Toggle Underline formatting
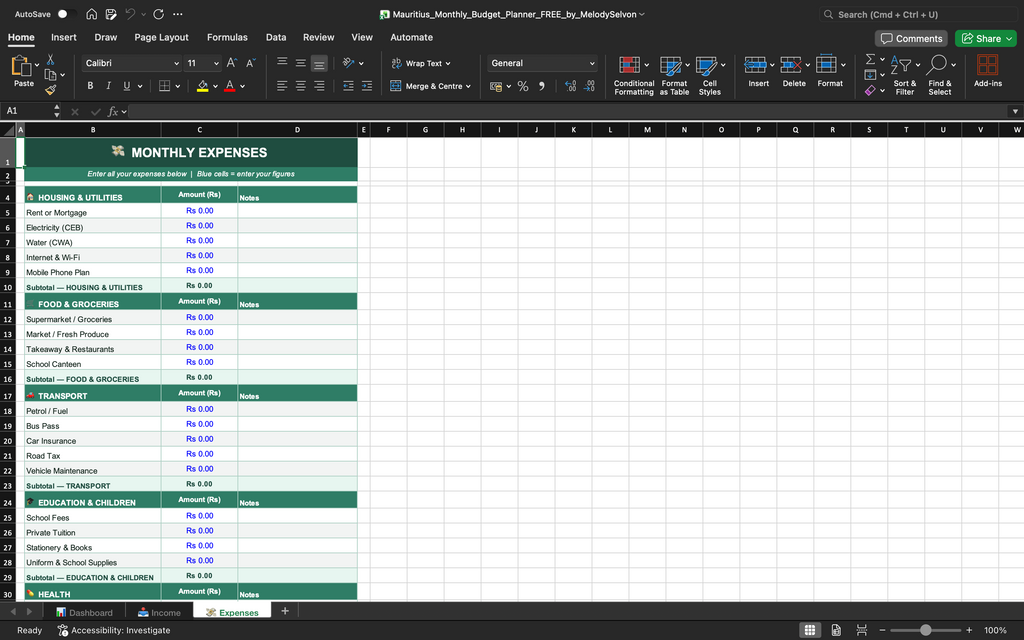This screenshot has height=640, width=1024. click(127, 86)
